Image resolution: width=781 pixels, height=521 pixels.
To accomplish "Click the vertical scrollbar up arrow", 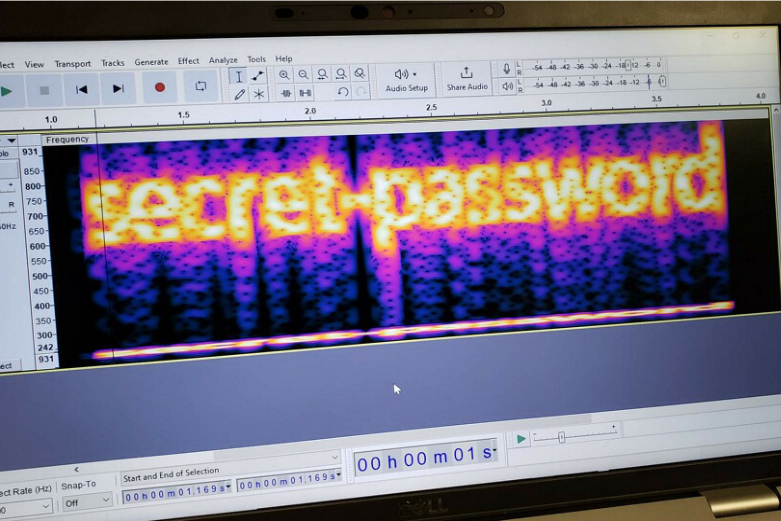I will click(776, 109).
